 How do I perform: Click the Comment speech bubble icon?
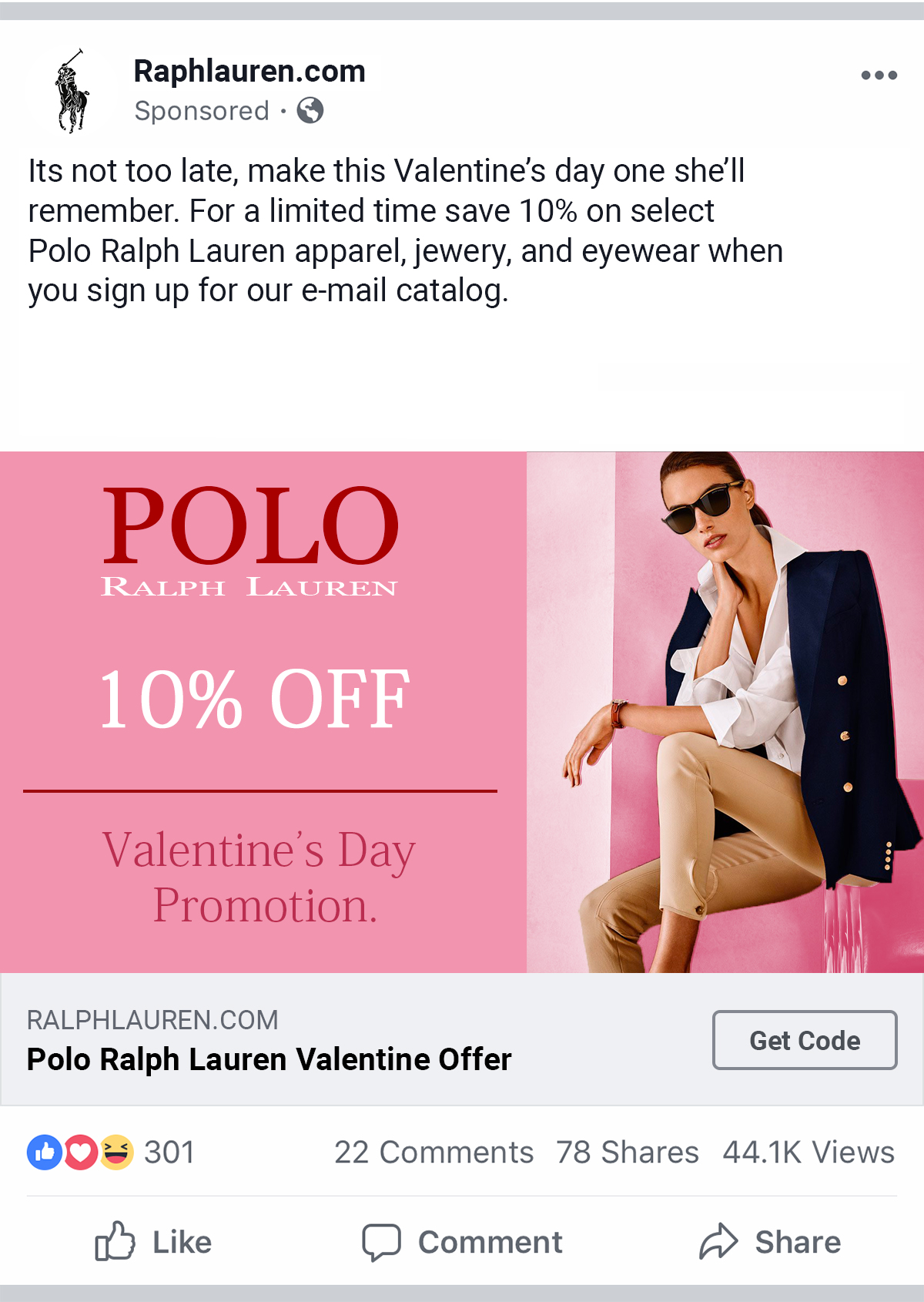382,1242
